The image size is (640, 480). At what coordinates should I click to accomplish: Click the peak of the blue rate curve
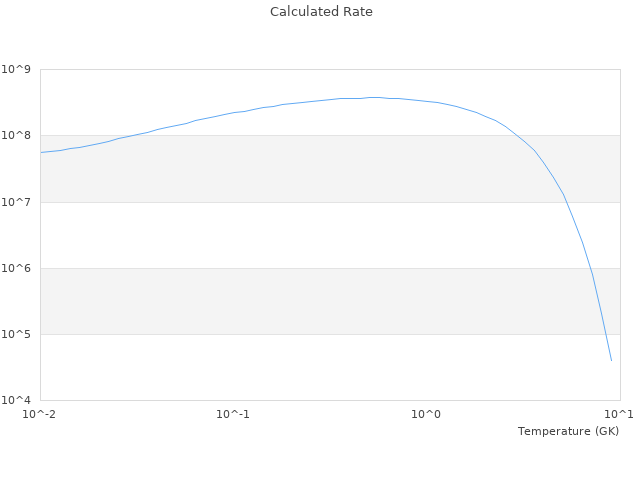pos(375,97)
